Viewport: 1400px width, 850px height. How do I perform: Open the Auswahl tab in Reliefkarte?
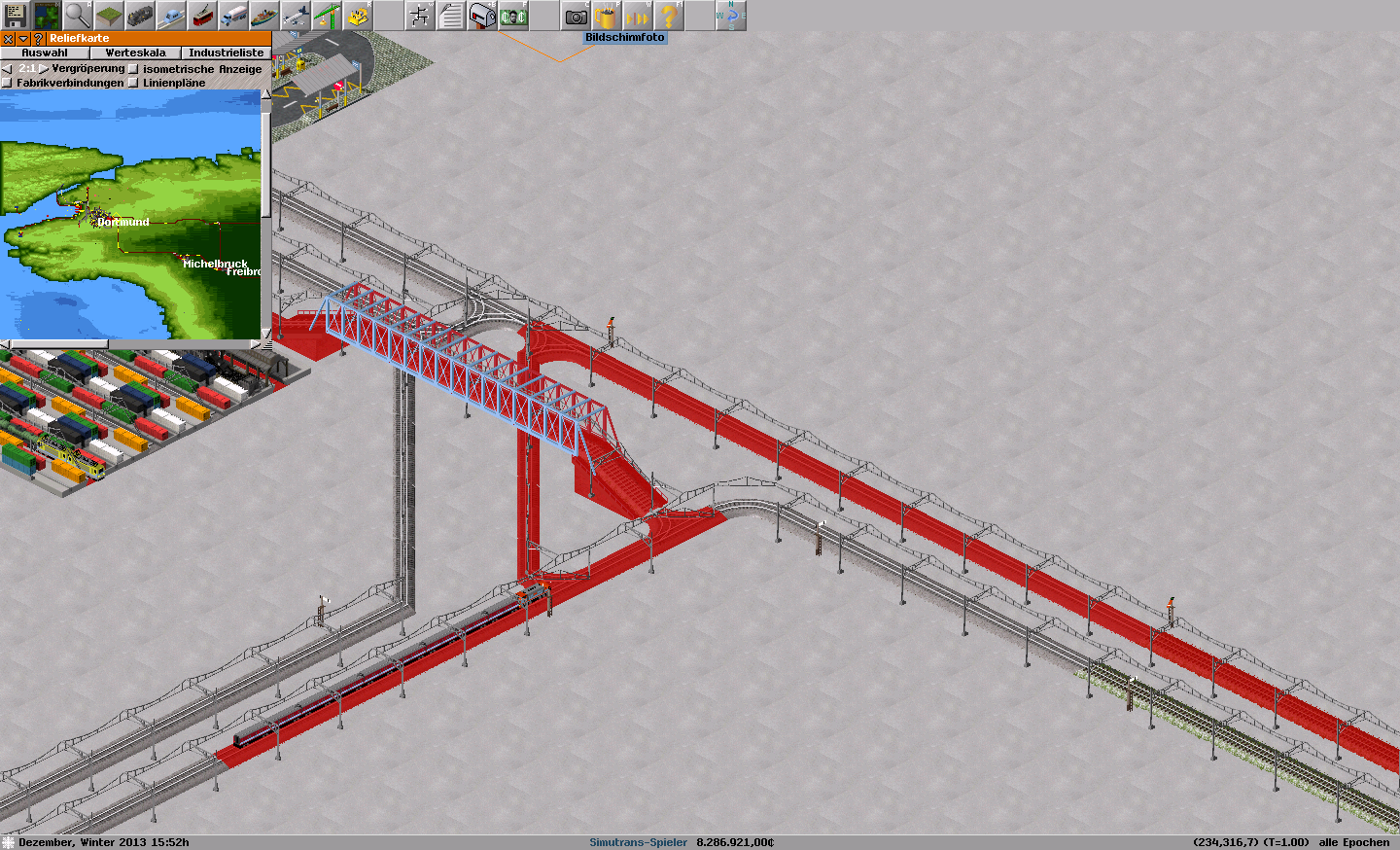click(x=45, y=53)
